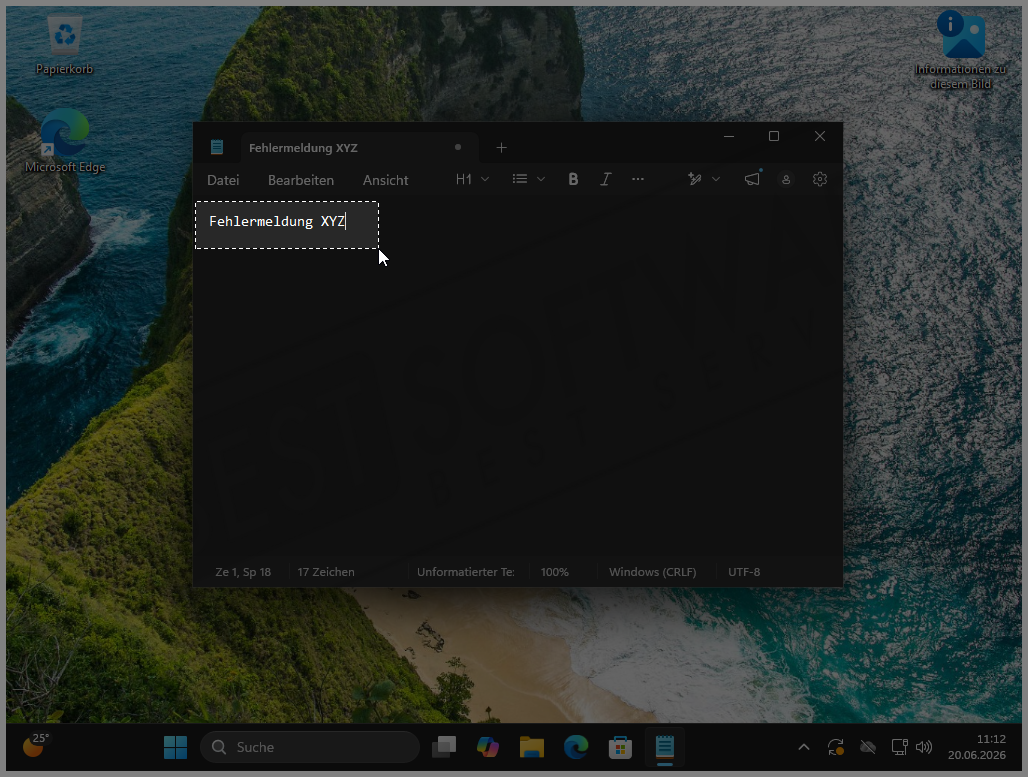This screenshot has width=1028, height=777.
Task: Click line and column indicator Ze 1, Sp 18
Action: [x=243, y=572]
